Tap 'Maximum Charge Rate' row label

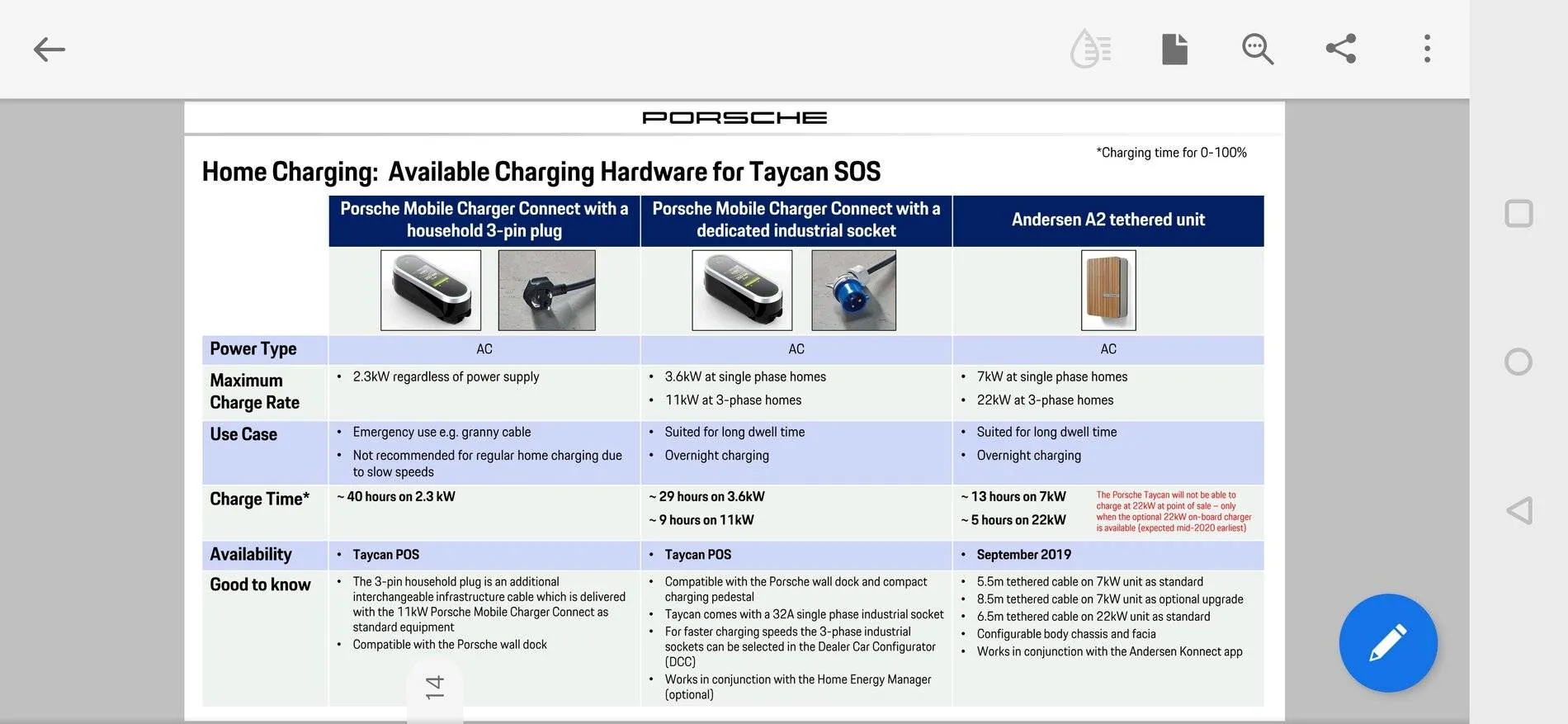(x=254, y=391)
